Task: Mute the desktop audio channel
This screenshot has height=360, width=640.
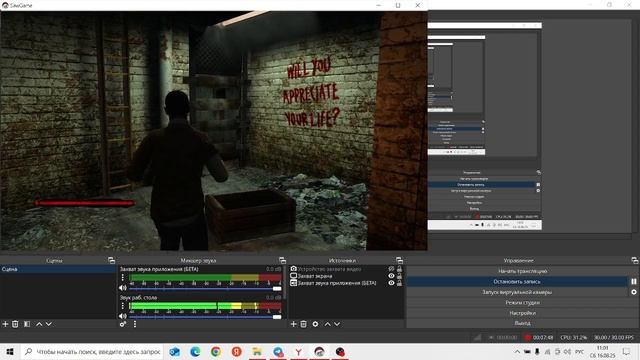Action: (122, 316)
